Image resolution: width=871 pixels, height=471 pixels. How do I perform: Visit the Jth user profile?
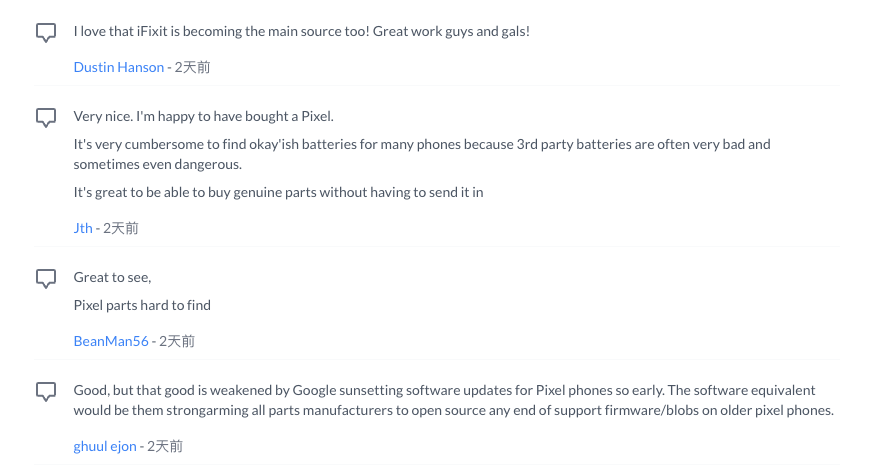click(x=83, y=228)
